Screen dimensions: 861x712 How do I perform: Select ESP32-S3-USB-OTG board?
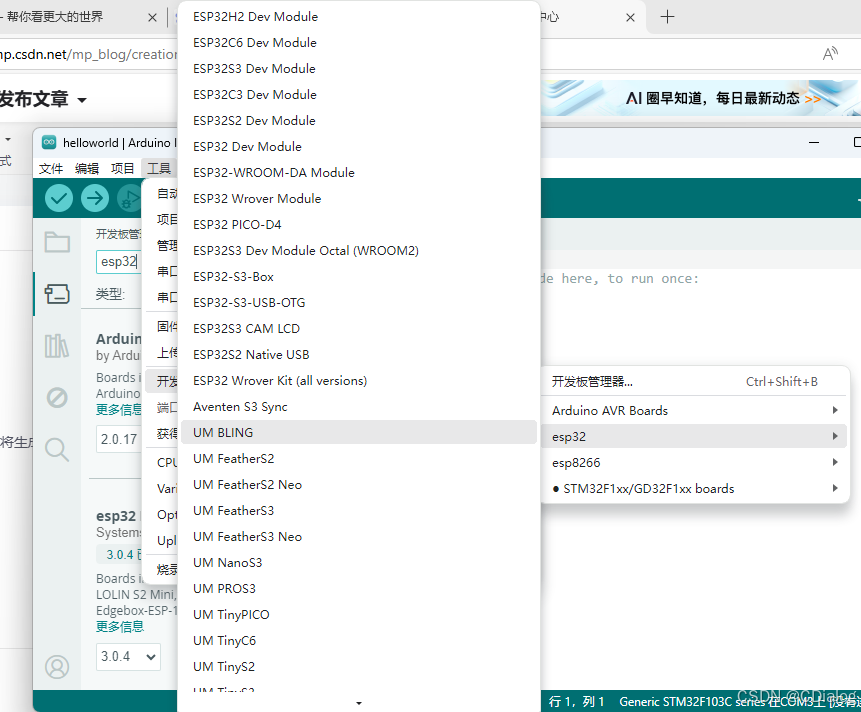[x=359, y=302]
